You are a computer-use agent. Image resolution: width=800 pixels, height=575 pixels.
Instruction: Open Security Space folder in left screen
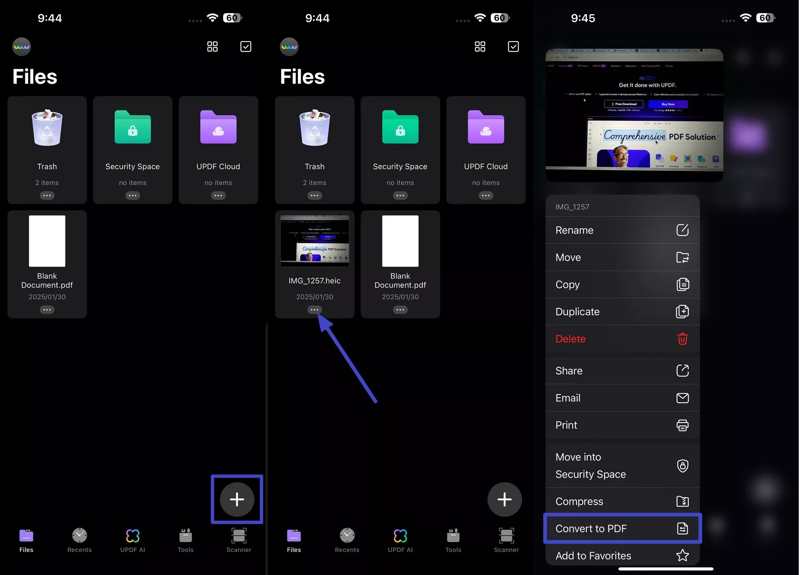133,149
